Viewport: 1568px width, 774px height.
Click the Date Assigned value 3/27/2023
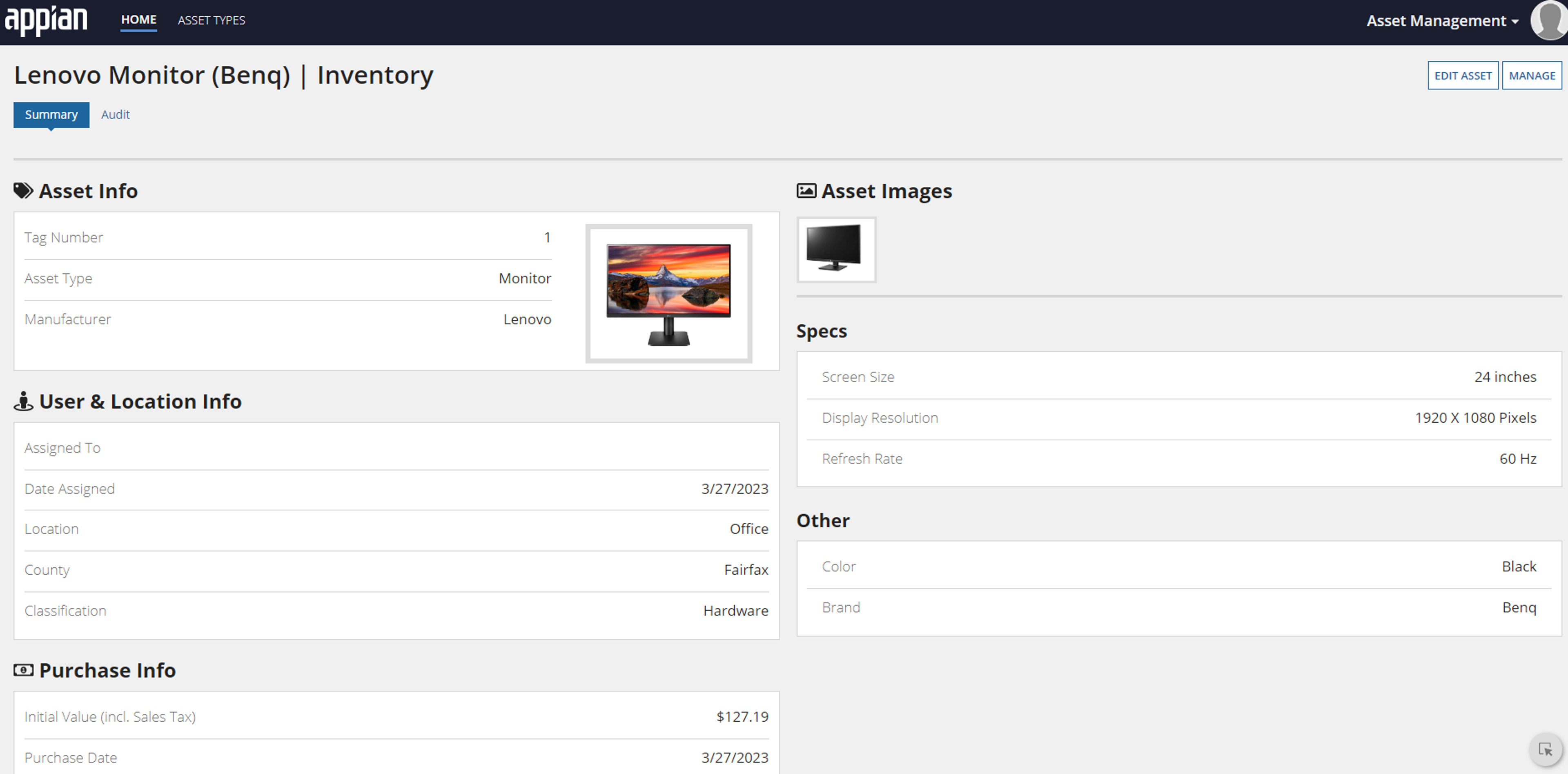point(735,488)
